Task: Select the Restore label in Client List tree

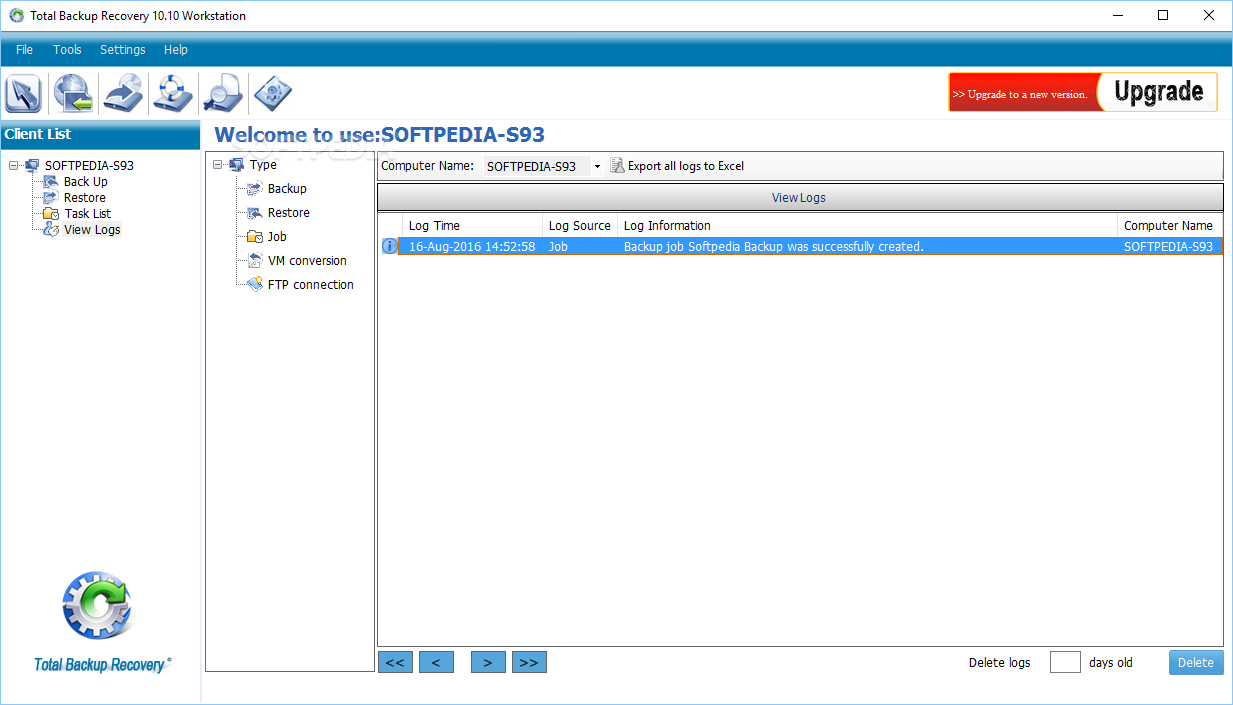Action: (x=85, y=197)
